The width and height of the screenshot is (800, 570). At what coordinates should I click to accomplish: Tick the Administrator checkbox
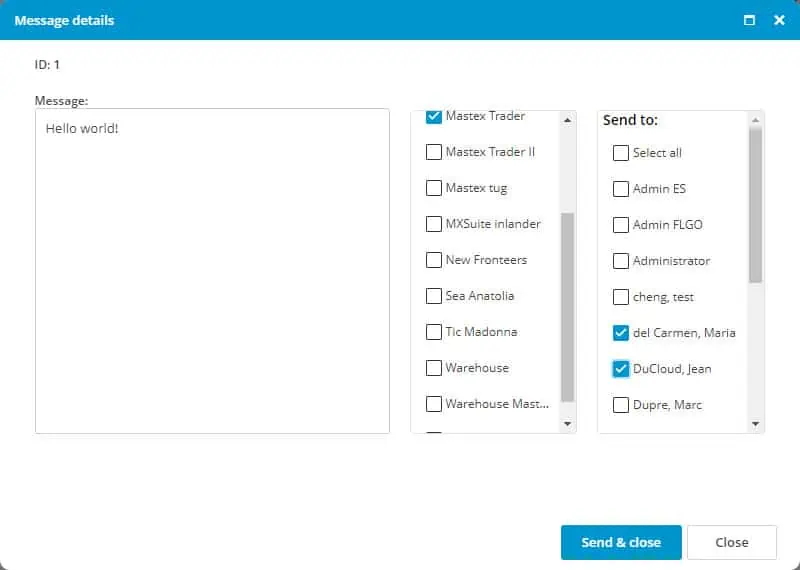coord(621,261)
